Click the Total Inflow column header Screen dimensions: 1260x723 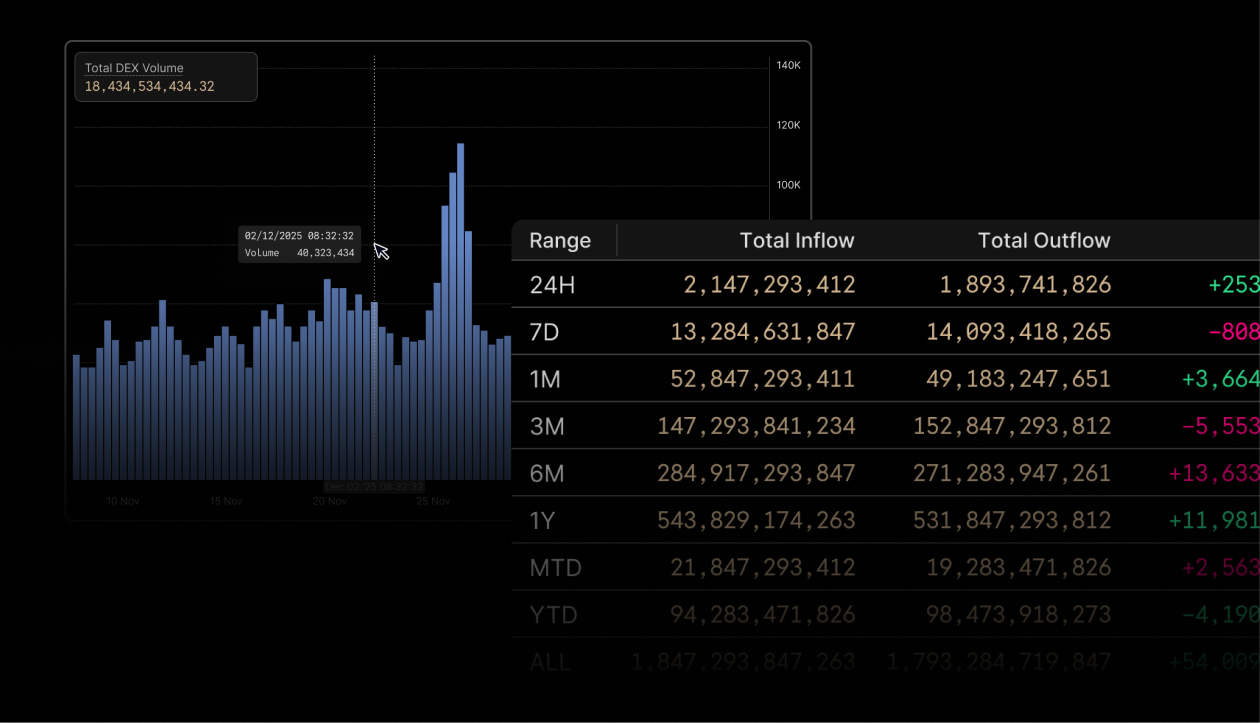tap(797, 241)
